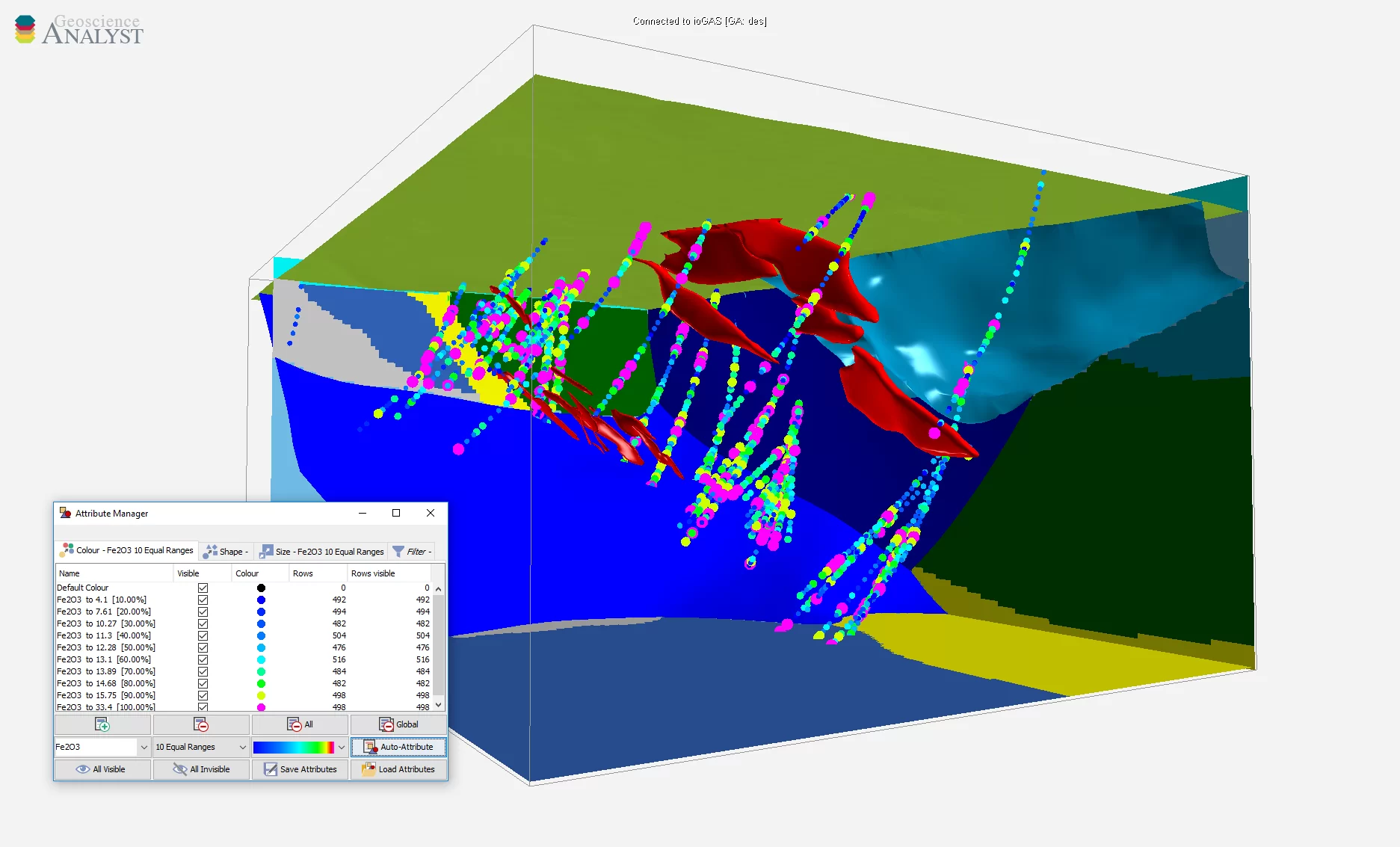Select the 'Default Colour' row name
The height and width of the screenshot is (847, 1400).
coord(83,588)
